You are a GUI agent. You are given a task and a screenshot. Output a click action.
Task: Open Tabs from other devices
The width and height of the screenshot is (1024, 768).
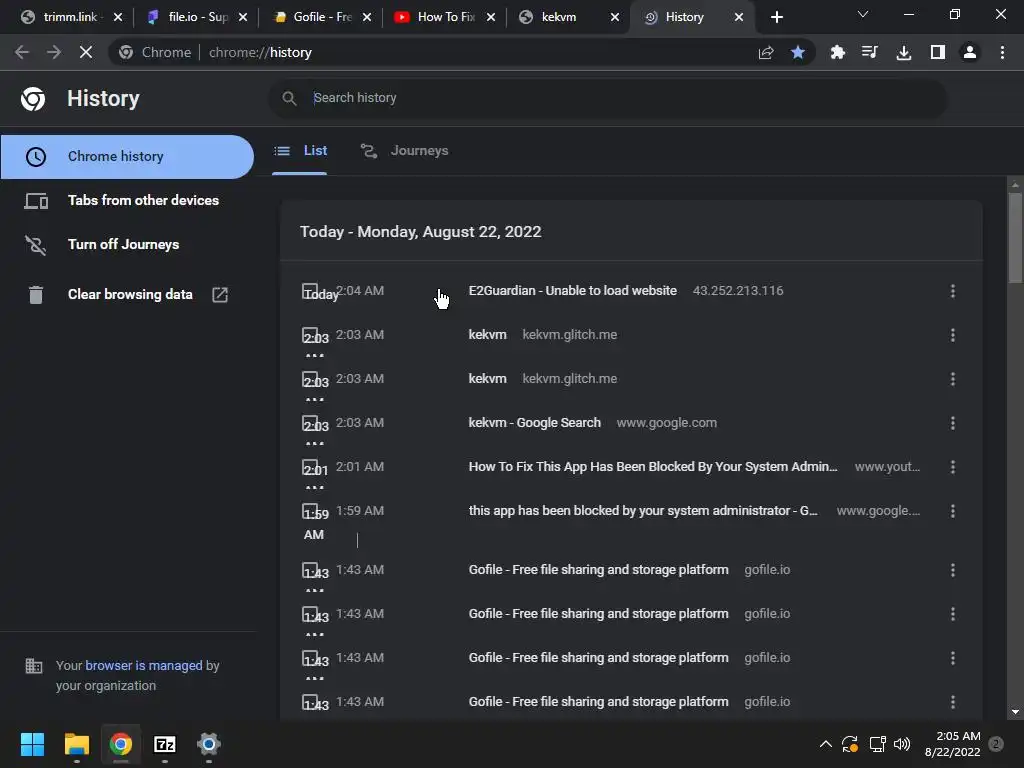click(x=127, y=200)
